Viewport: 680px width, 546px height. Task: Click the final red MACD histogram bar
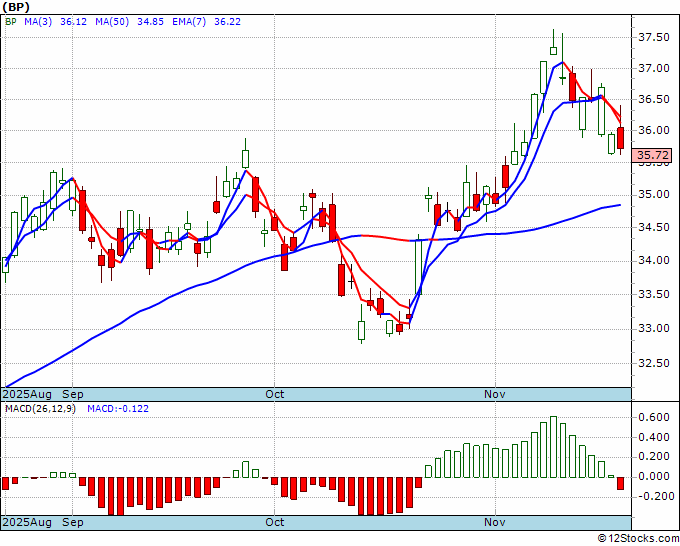click(x=621, y=484)
